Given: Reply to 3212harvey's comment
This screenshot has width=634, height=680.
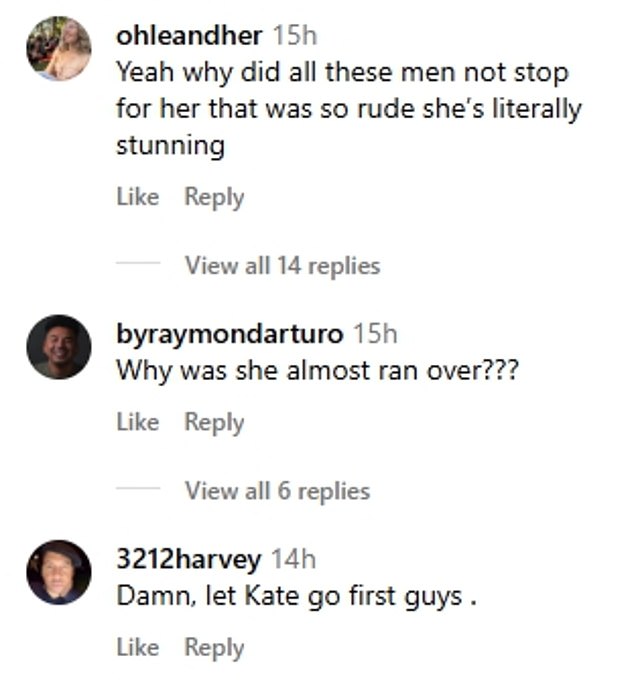Looking at the screenshot, I should (213, 647).
